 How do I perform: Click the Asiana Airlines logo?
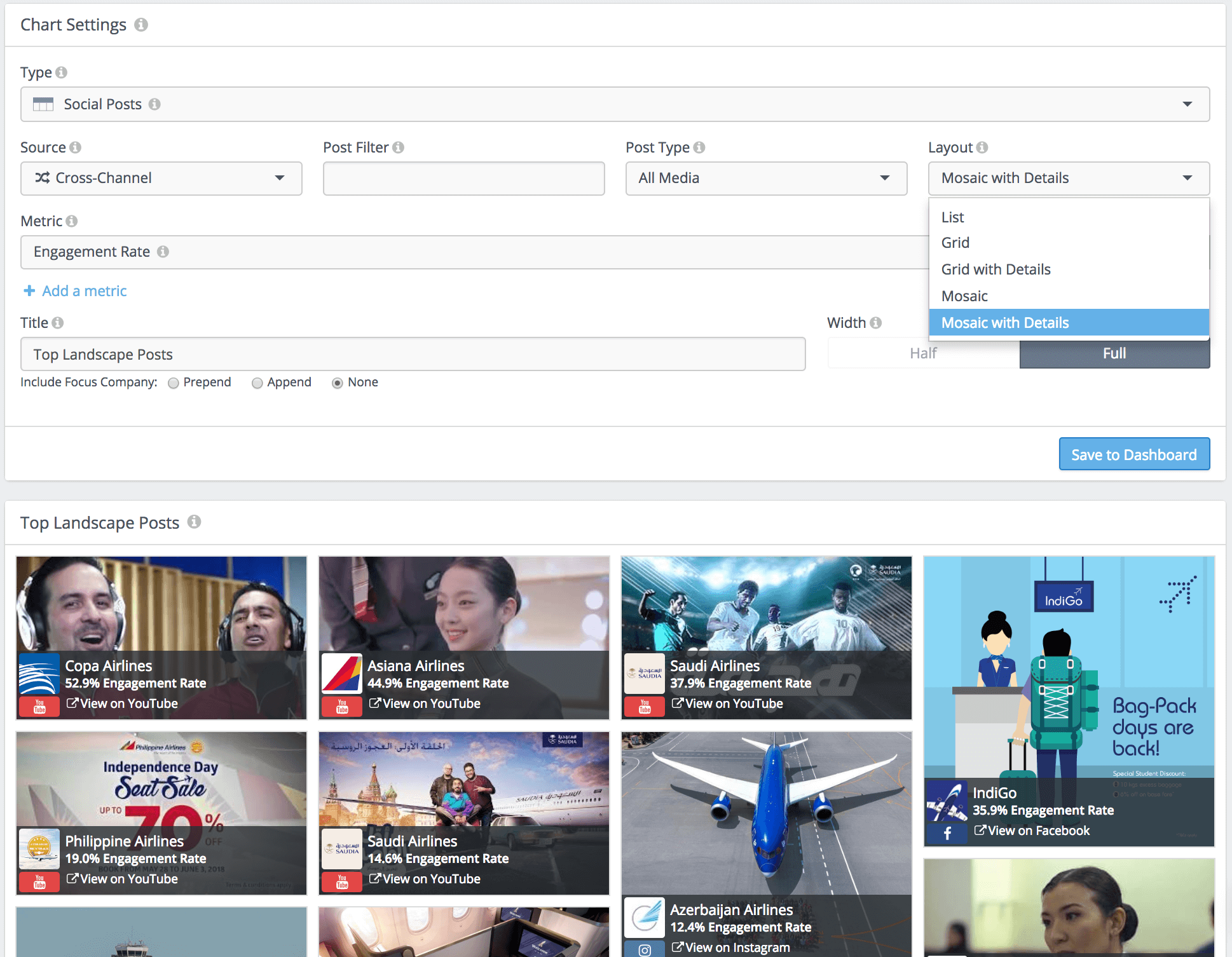coord(342,674)
